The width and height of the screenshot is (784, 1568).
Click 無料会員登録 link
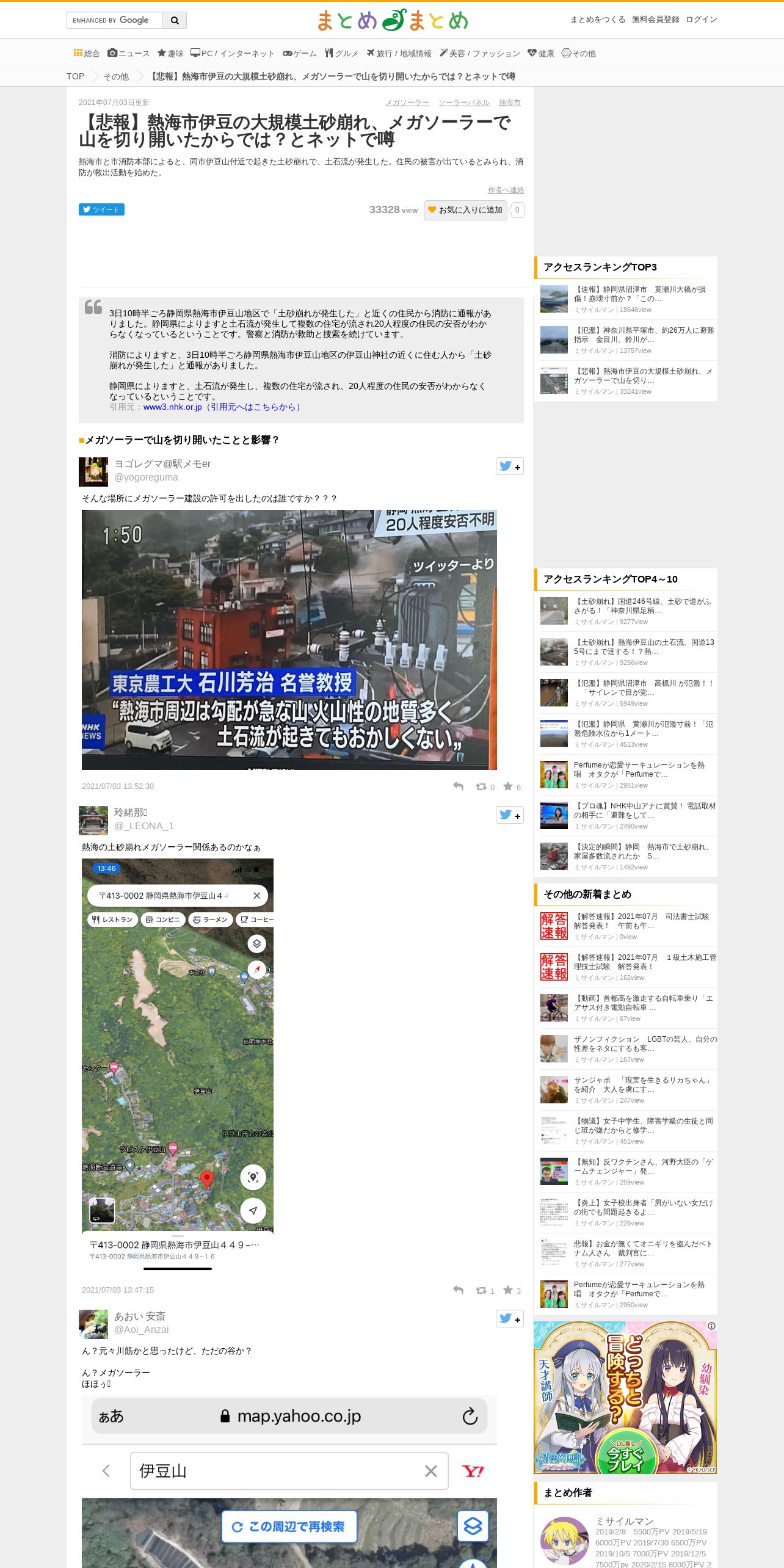[x=656, y=20]
